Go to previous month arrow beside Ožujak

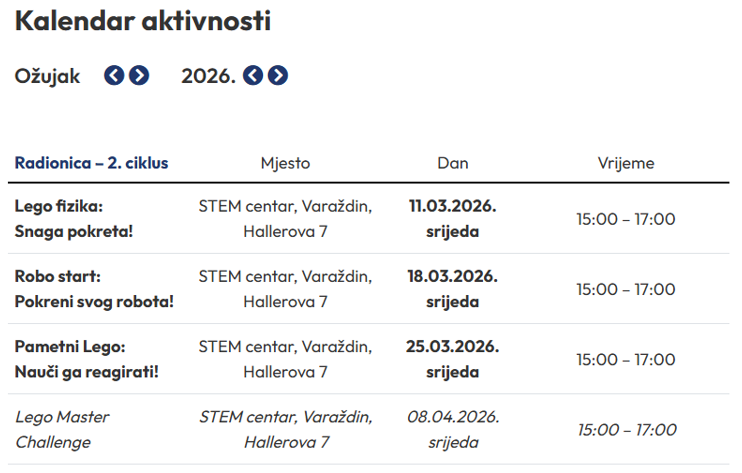coord(115,75)
